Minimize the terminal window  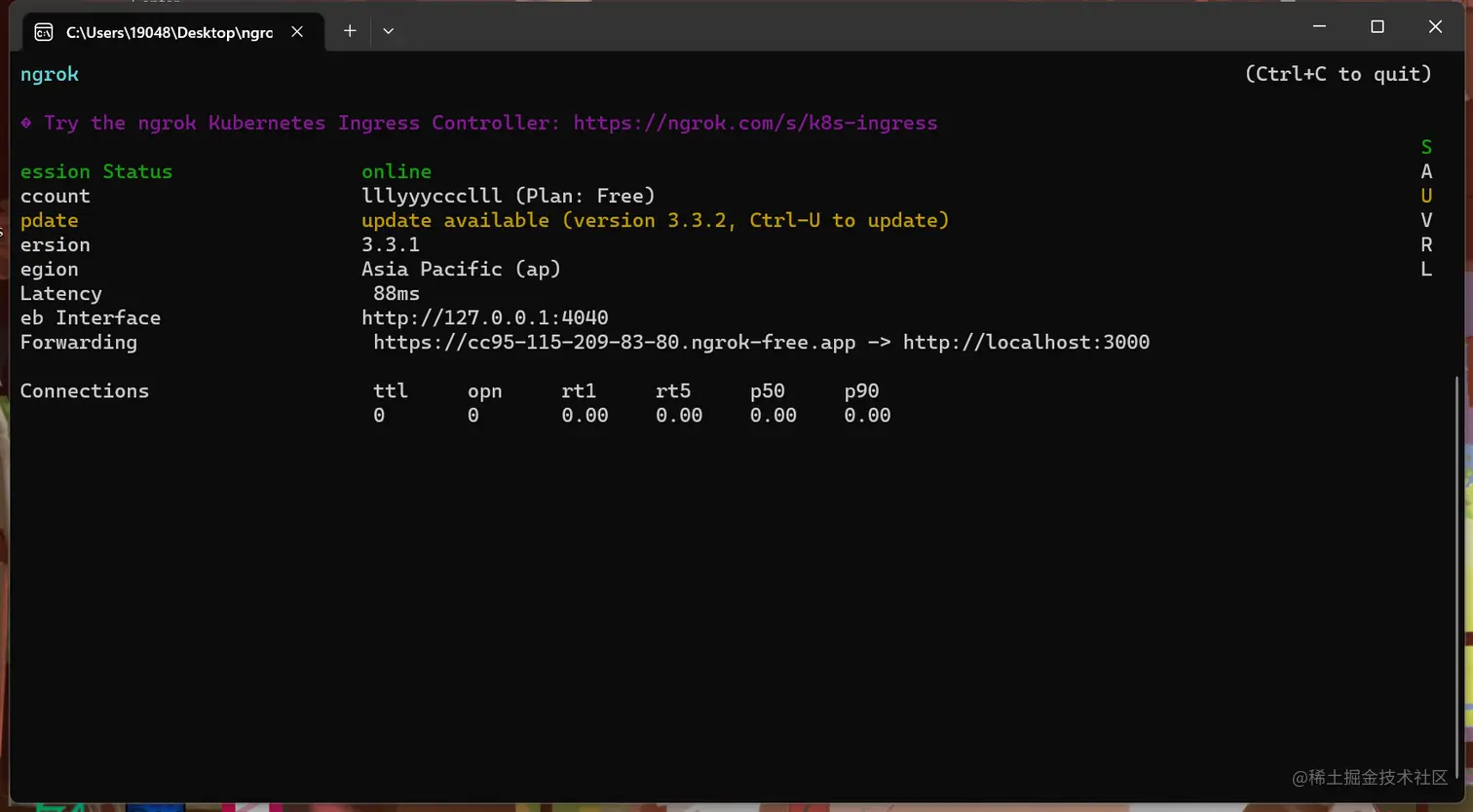1319,26
